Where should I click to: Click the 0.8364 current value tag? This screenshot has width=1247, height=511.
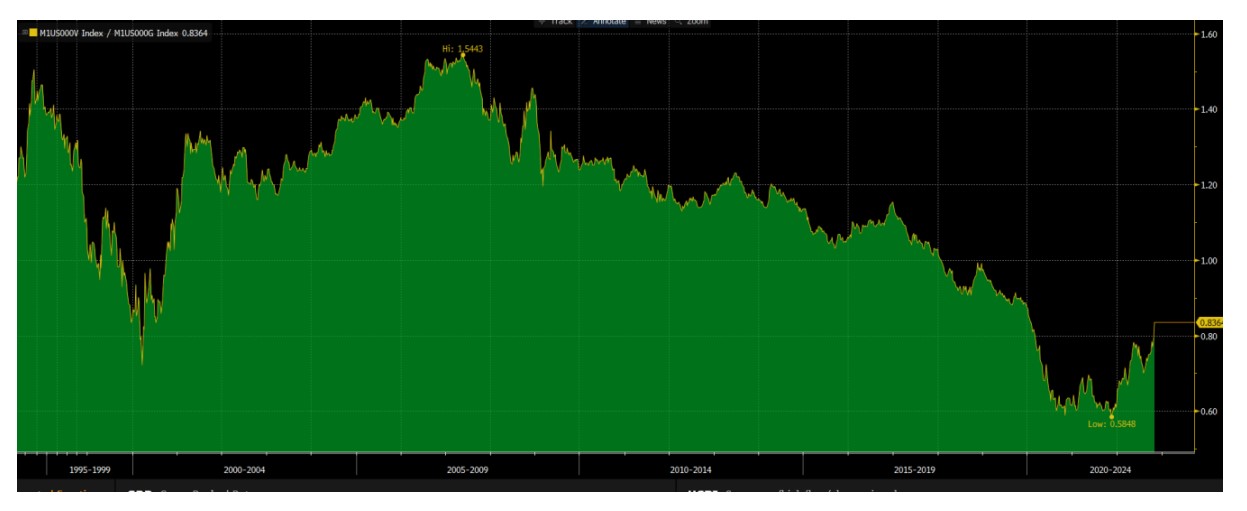(x=1210, y=322)
